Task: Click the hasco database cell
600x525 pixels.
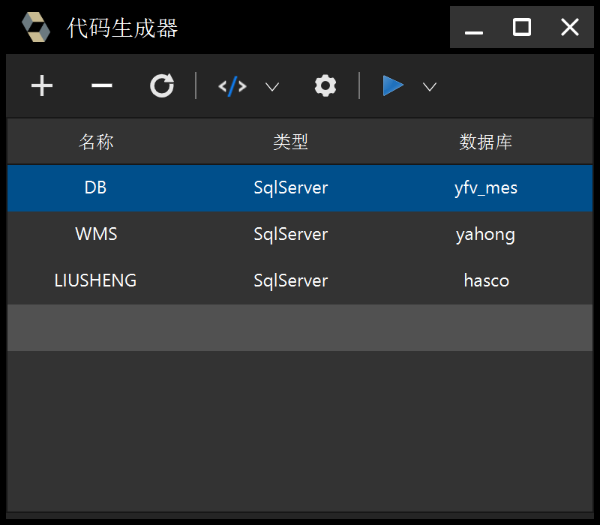Action: 486,281
